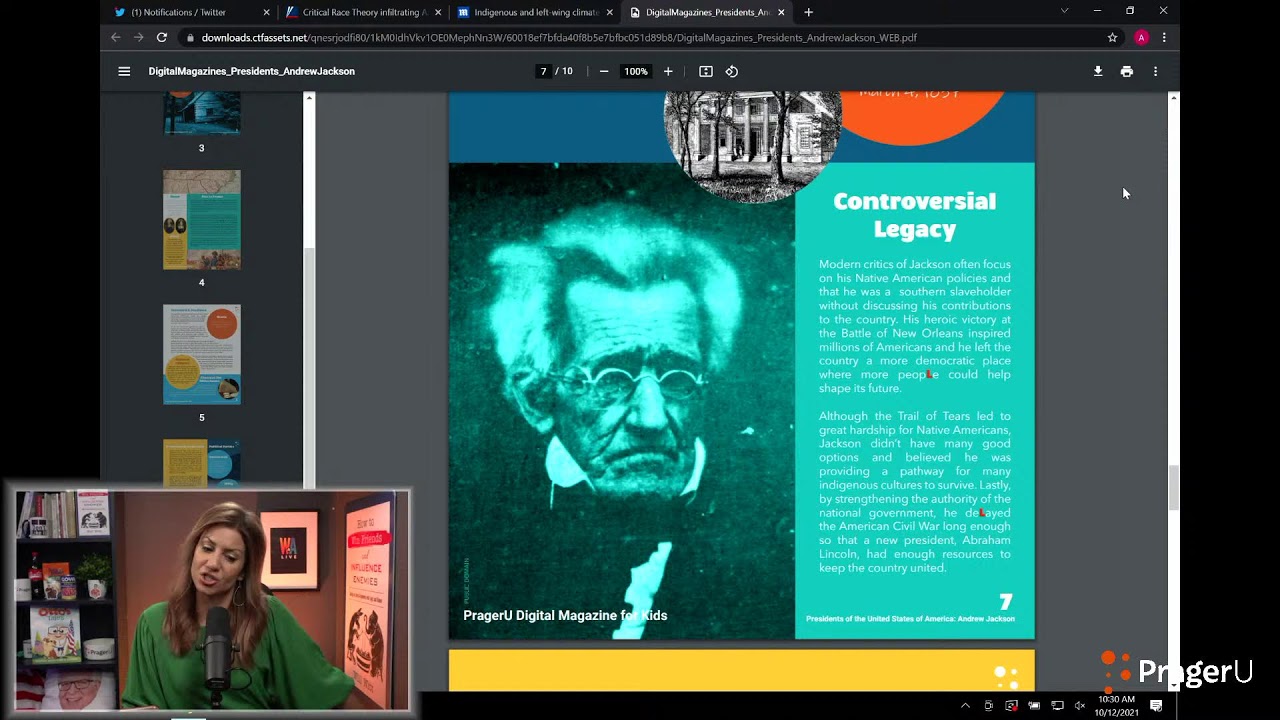Restore down the Chrome window
Screen dimensions: 1280x720
(x=1130, y=11)
